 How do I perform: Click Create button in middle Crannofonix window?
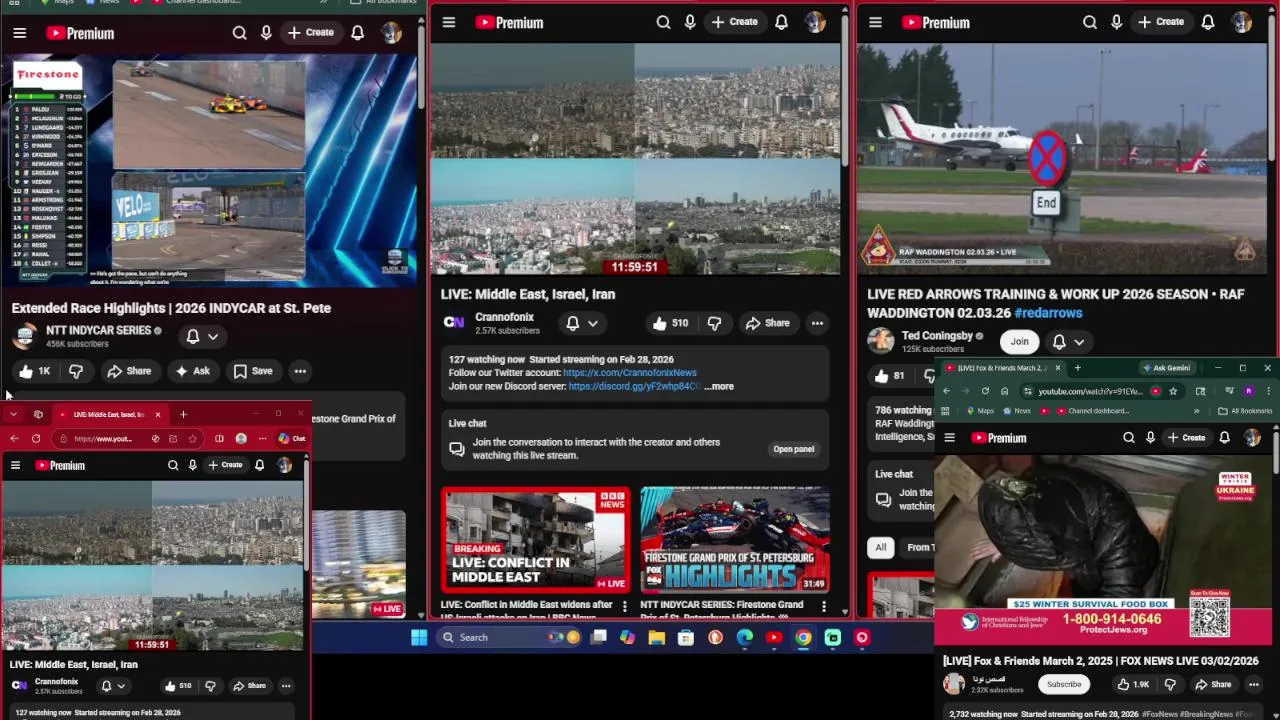tap(735, 22)
